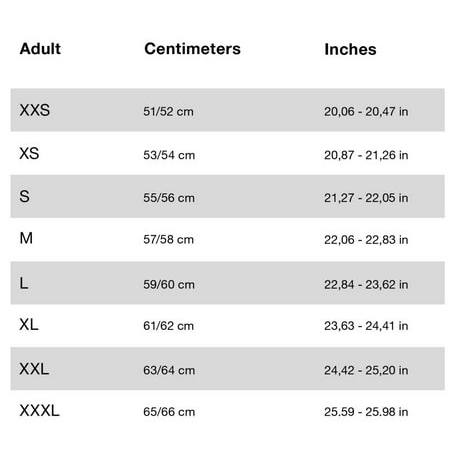Select the XL size label
The height and width of the screenshot is (462, 462).
click(x=29, y=325)
